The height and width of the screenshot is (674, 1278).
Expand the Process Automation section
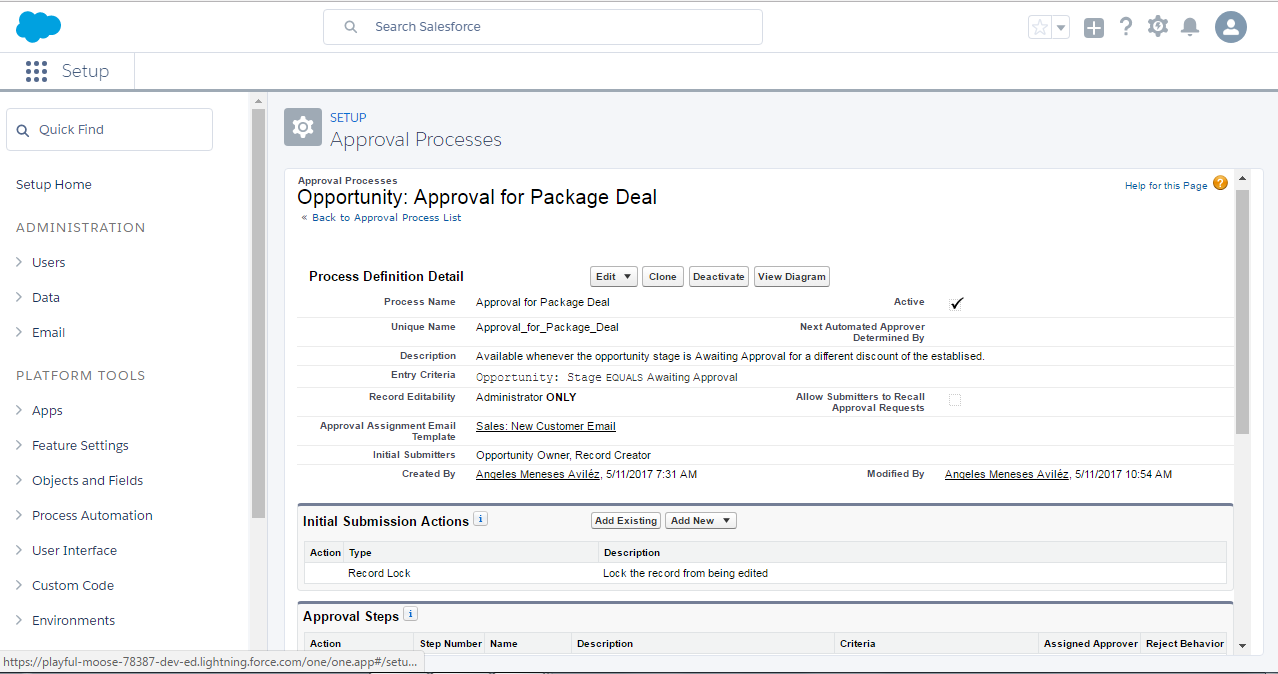92,515
